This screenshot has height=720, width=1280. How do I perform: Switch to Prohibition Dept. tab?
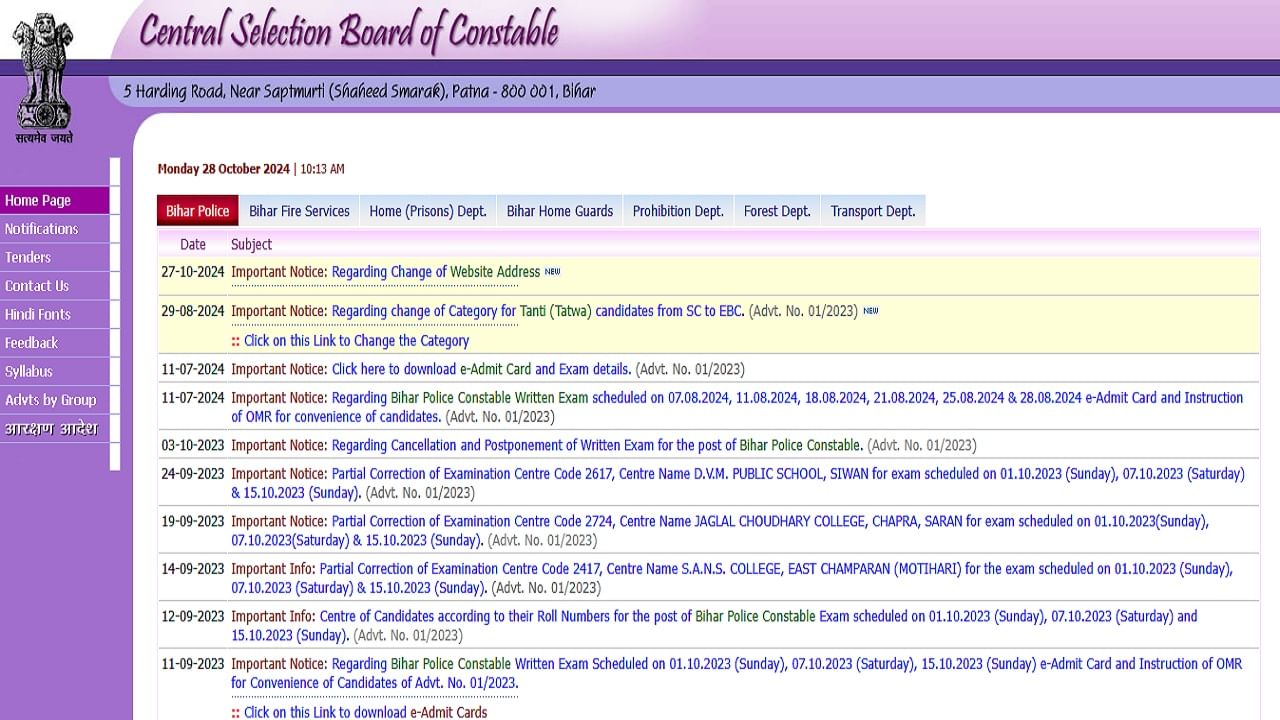(678, 211)
